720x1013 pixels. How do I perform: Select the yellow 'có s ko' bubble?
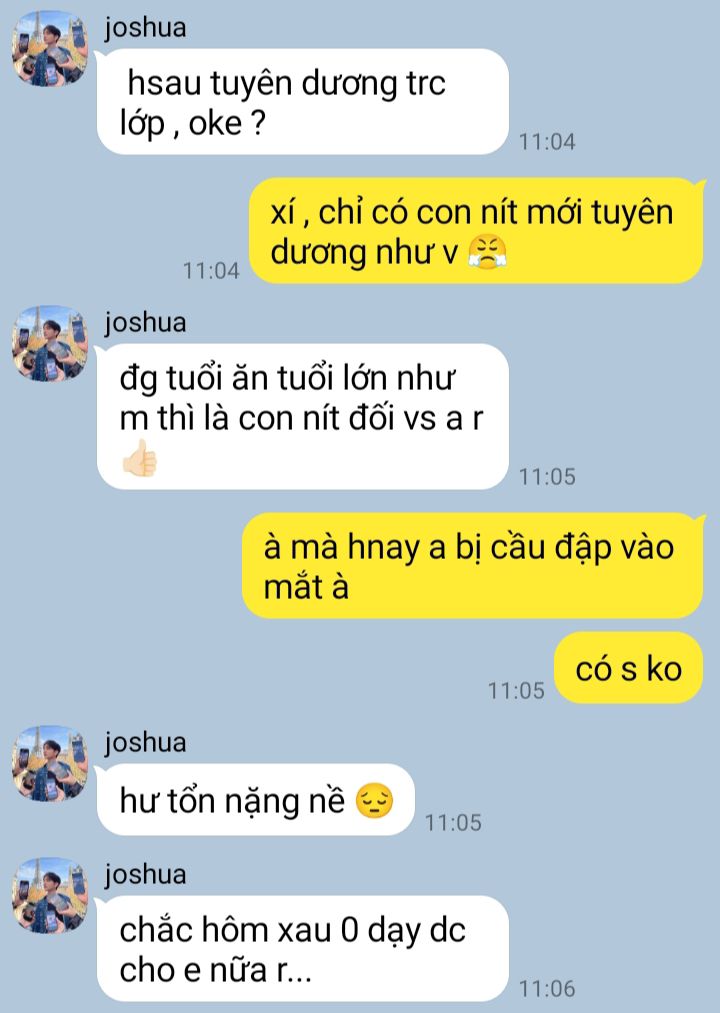click(628, 668)
